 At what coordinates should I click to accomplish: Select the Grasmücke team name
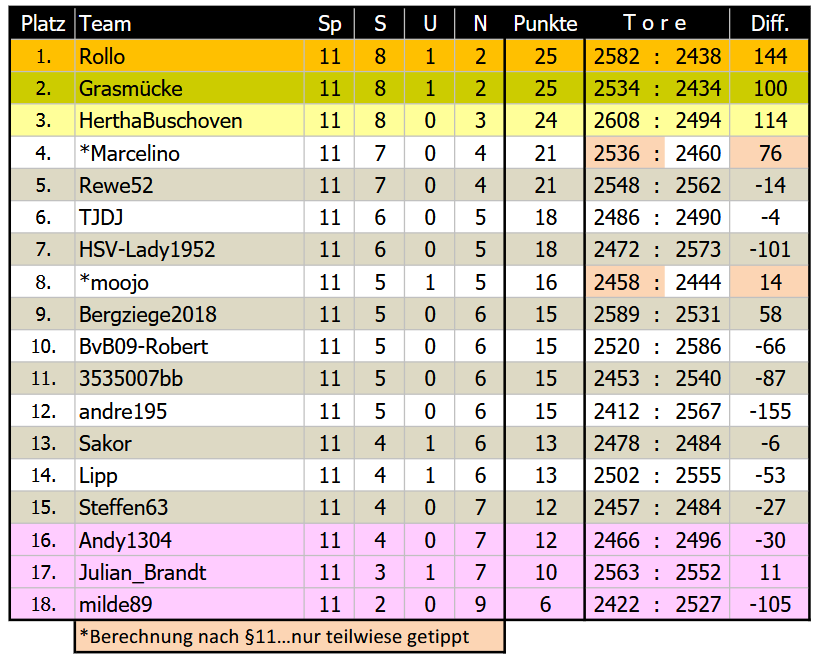[130, 89]
